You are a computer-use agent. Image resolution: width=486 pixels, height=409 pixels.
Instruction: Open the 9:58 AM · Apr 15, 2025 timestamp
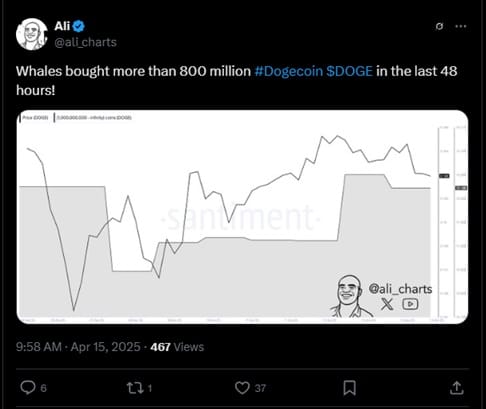tap(78, 347)
